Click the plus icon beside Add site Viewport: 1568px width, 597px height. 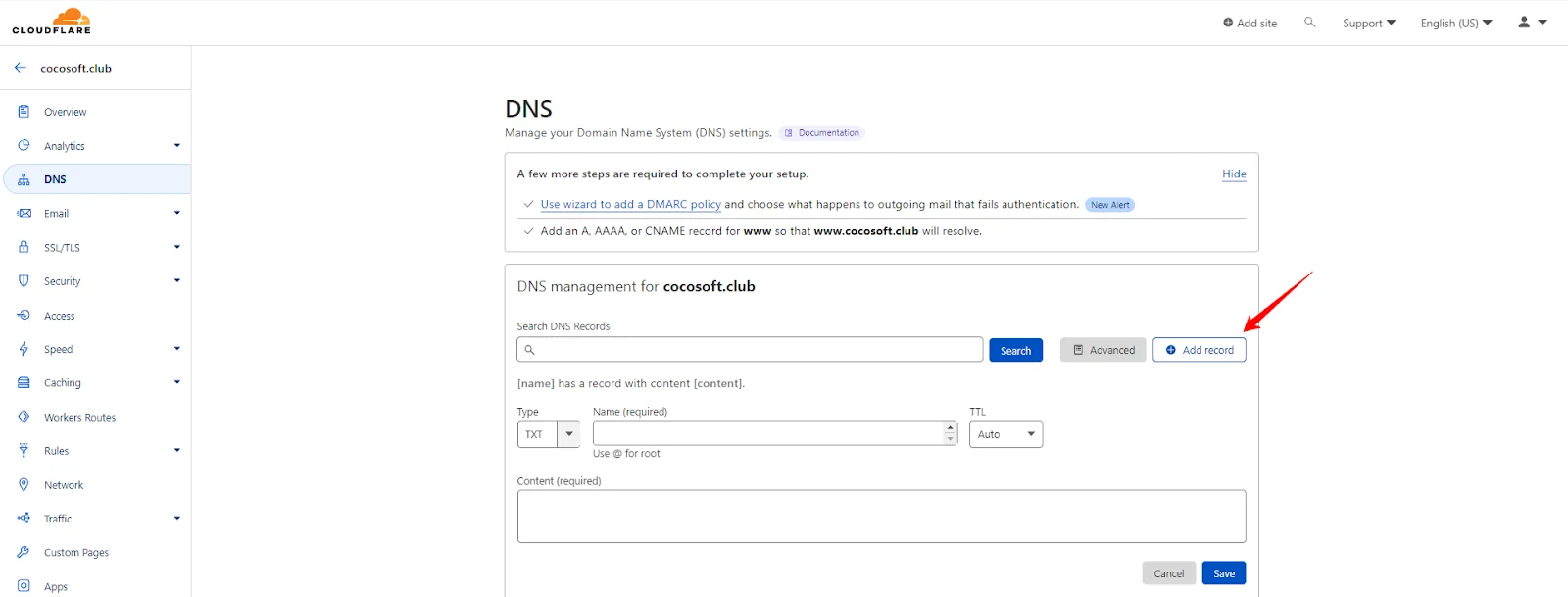coord(1228,23)
